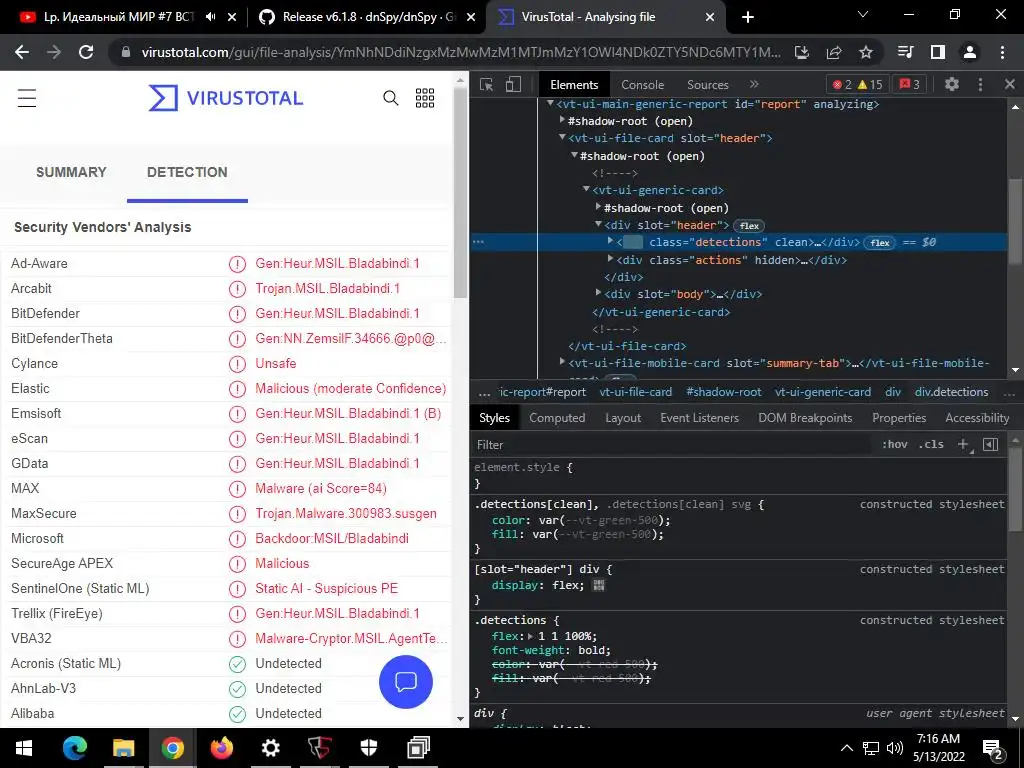
Task: Open Firefox from the taskbar
Action: 222,748
